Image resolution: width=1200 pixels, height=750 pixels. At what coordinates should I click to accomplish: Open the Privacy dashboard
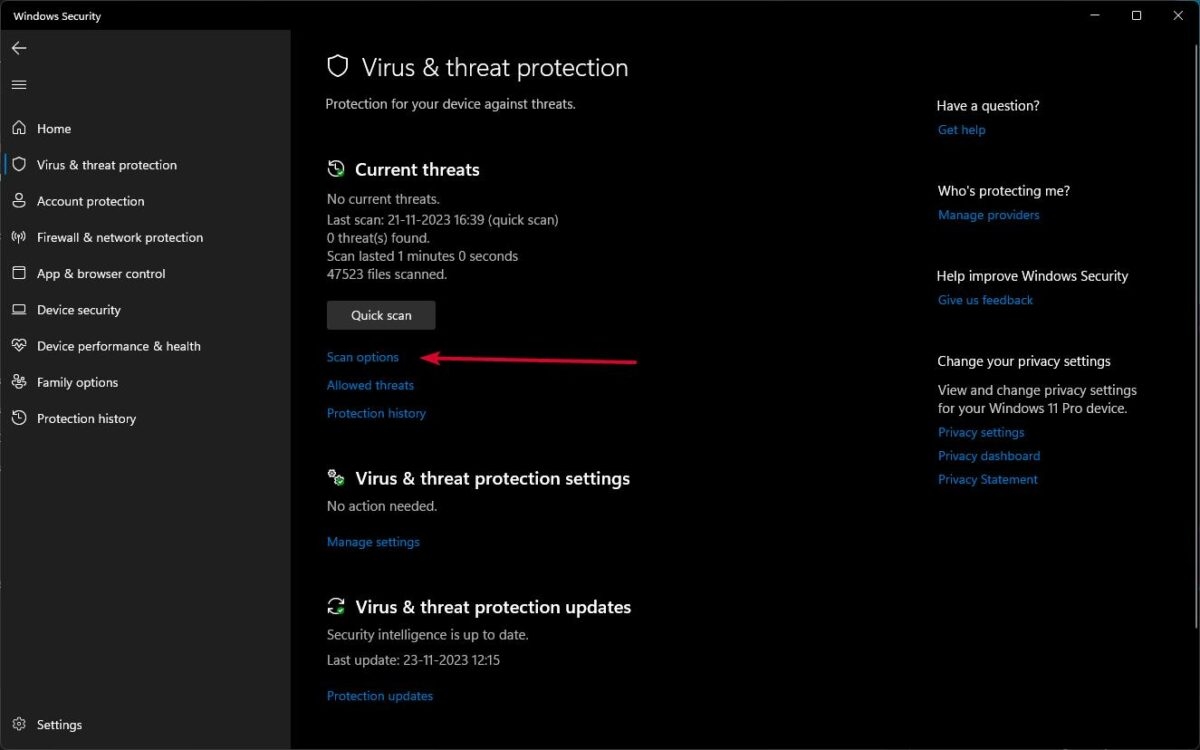(988, 455)
